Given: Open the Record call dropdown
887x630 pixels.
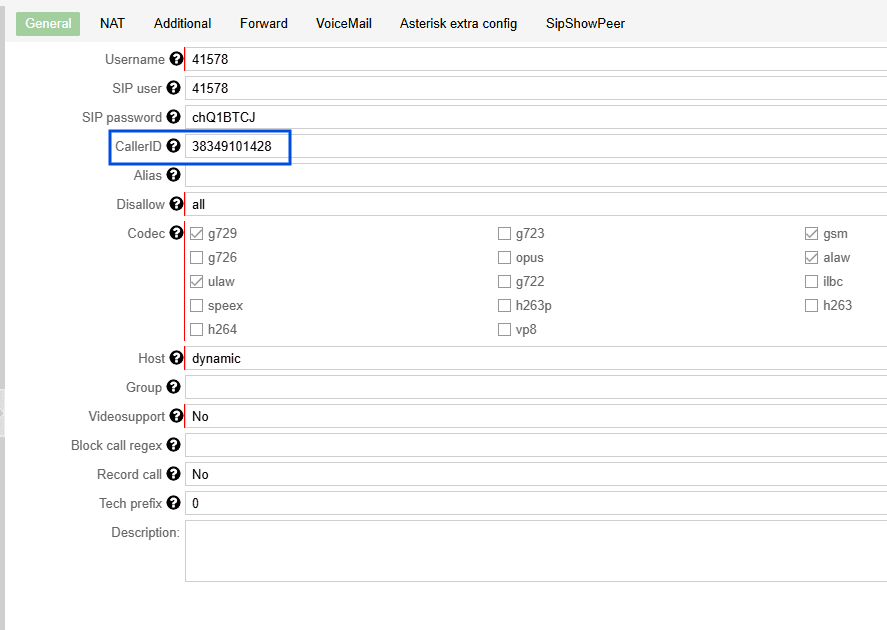Looking at the screenshot, I should click(535, 475).
